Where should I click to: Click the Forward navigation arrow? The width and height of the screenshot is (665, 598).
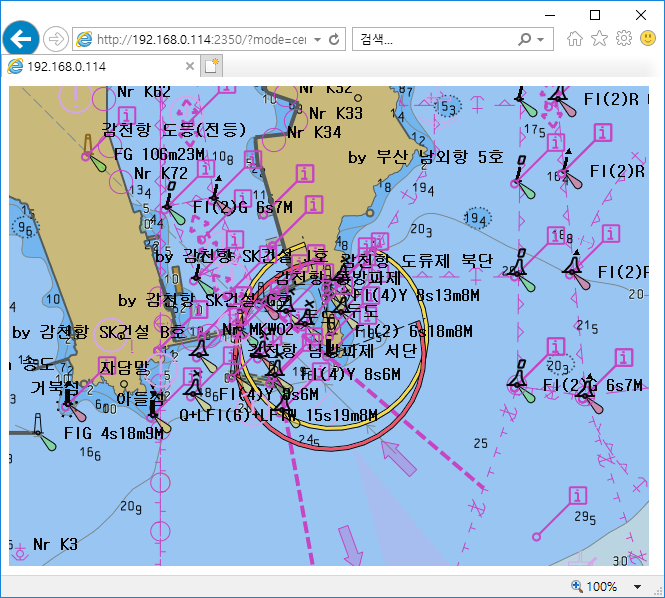tap(56, 39)
